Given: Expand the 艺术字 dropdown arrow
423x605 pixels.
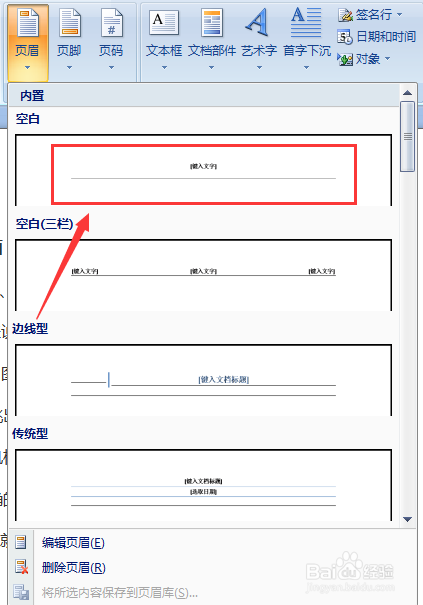Looking at the screenshot, I should pos(259,68).
